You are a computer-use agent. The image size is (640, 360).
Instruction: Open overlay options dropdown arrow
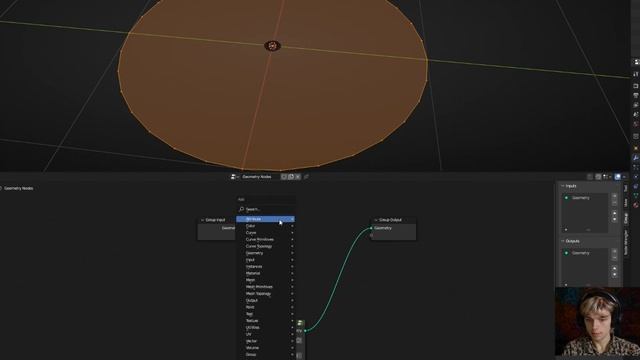(x=624, y=176)
